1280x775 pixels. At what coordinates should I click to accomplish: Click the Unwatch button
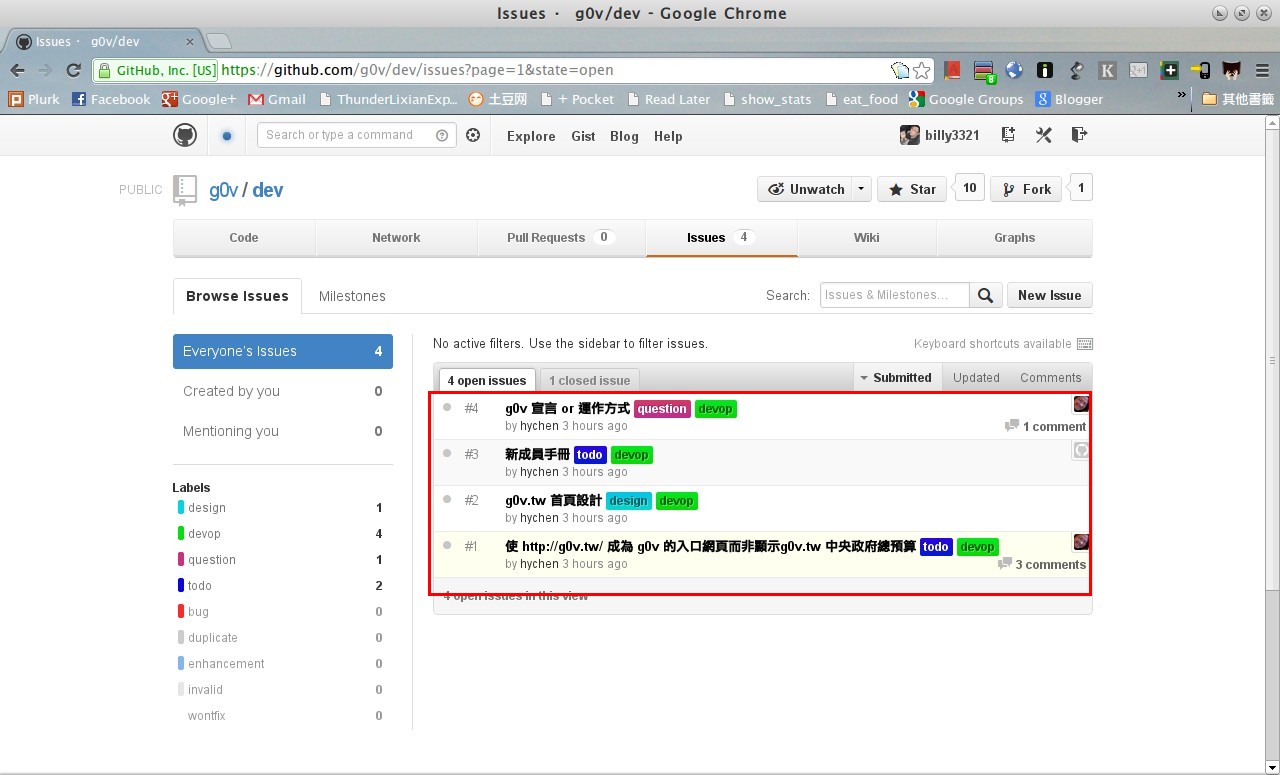804,189
